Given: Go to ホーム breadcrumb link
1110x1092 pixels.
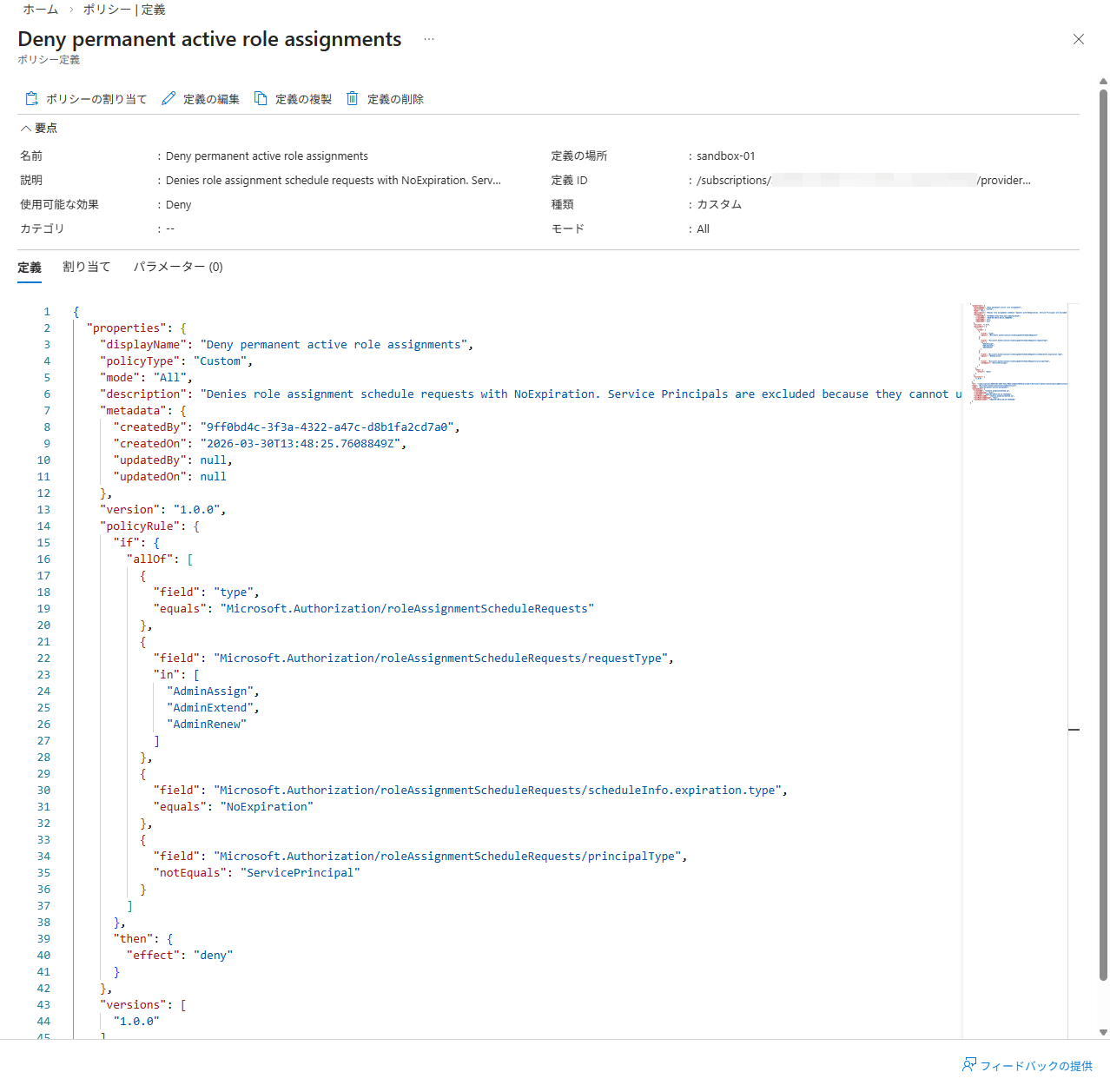Looking at the screenshot, I should [x=40, y=10].
